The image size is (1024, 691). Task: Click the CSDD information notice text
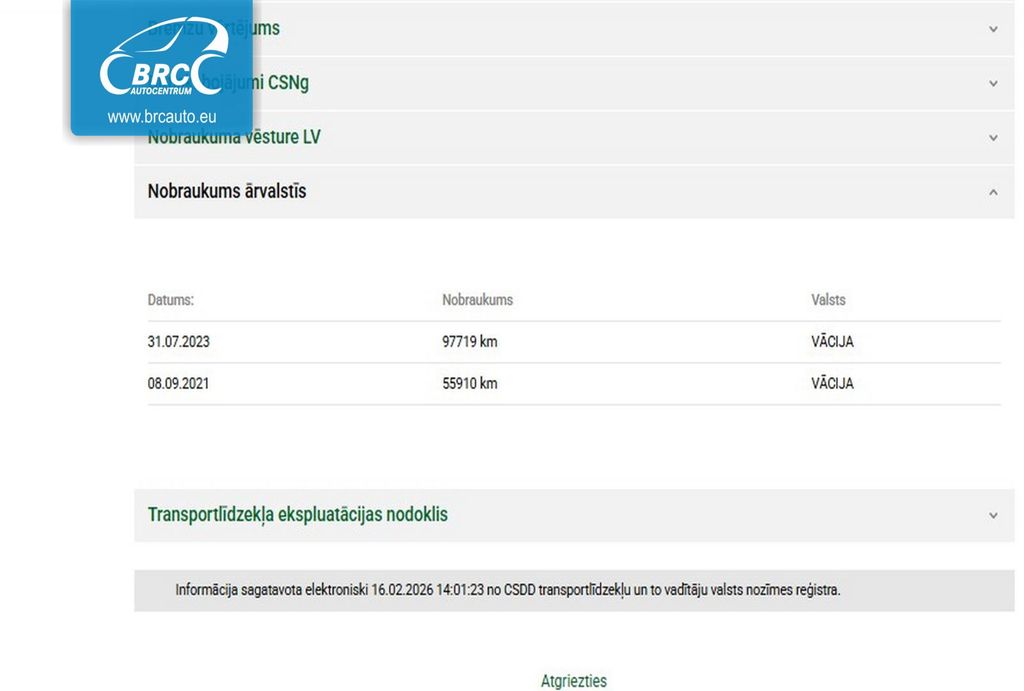[507, 590]
